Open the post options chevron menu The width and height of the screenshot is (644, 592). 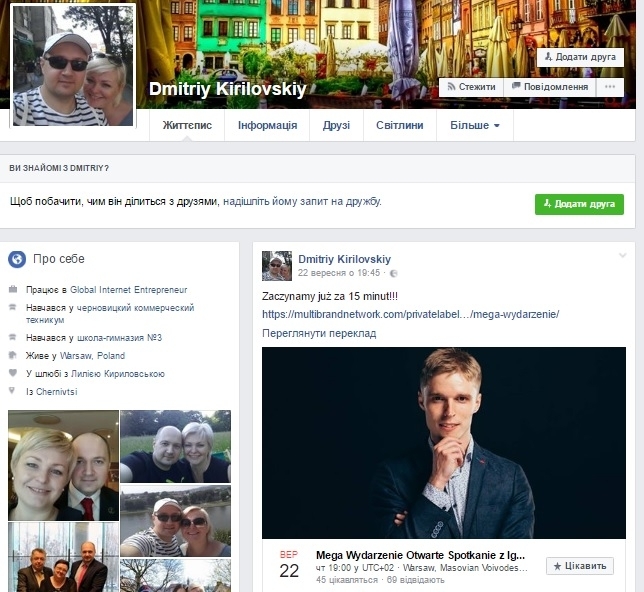pyautogui.click(x=622, y=256)
